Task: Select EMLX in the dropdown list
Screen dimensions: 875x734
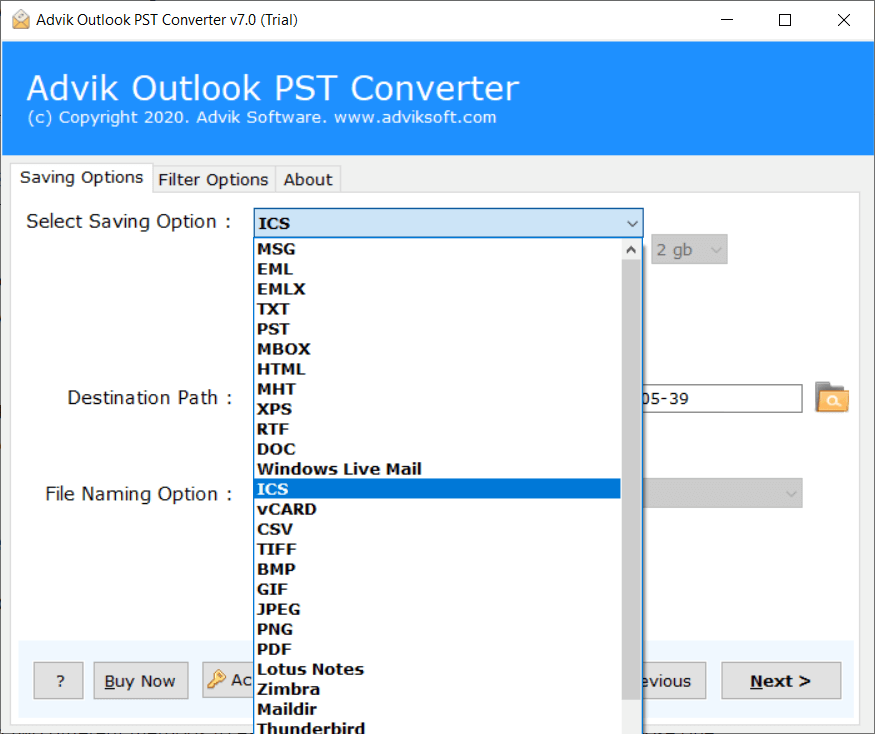Action: tap(438, 289)
